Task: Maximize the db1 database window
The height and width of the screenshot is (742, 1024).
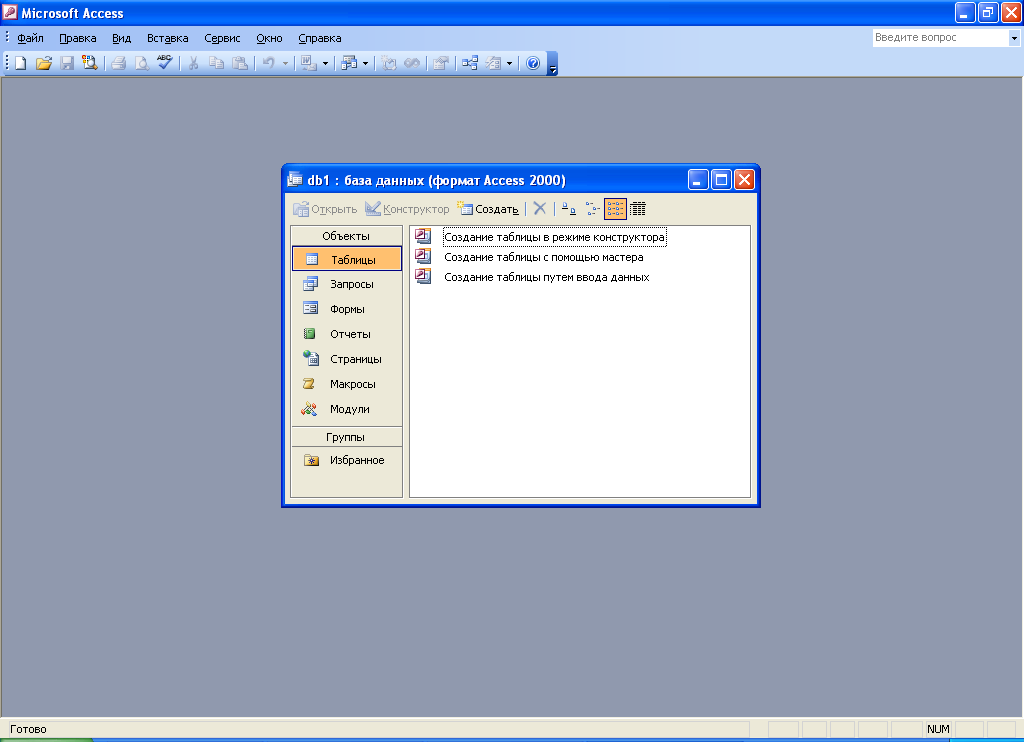Action: pos(722,180)
